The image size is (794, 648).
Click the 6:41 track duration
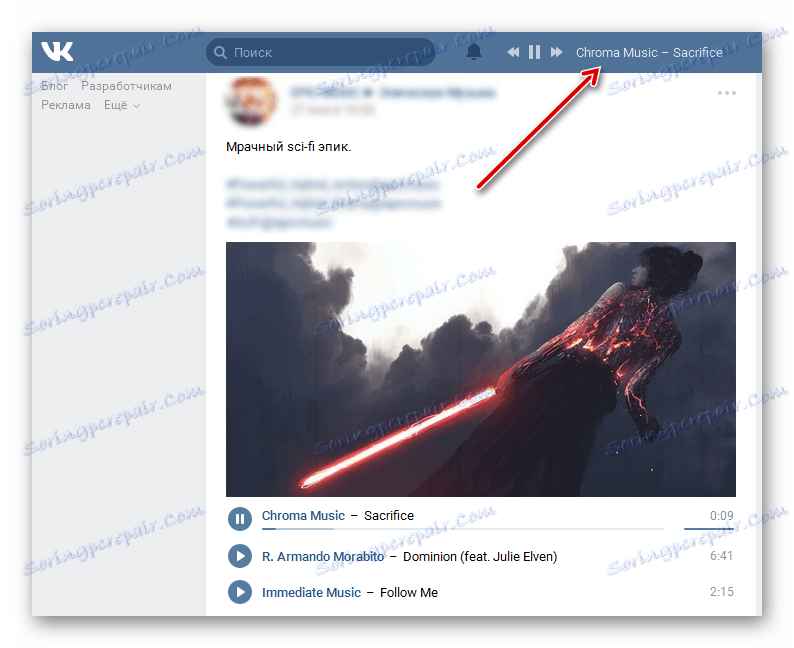point(722,556)
